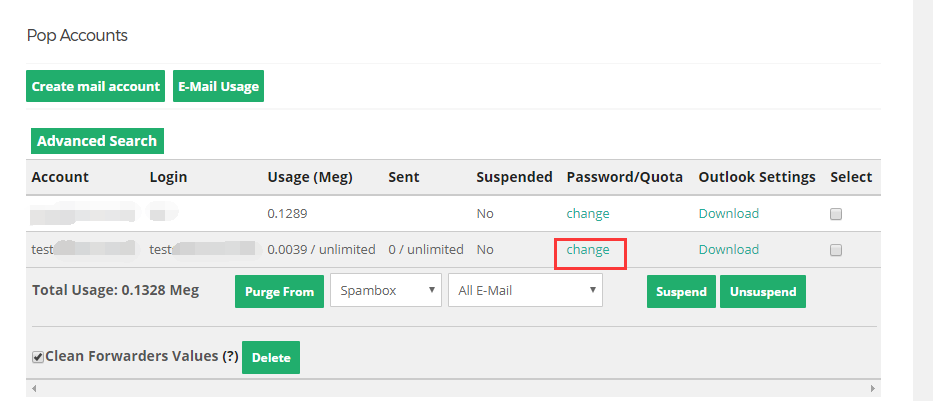933x401 pixels.
Task: Click the Purge From button
Action: click(x=279, y=292)
